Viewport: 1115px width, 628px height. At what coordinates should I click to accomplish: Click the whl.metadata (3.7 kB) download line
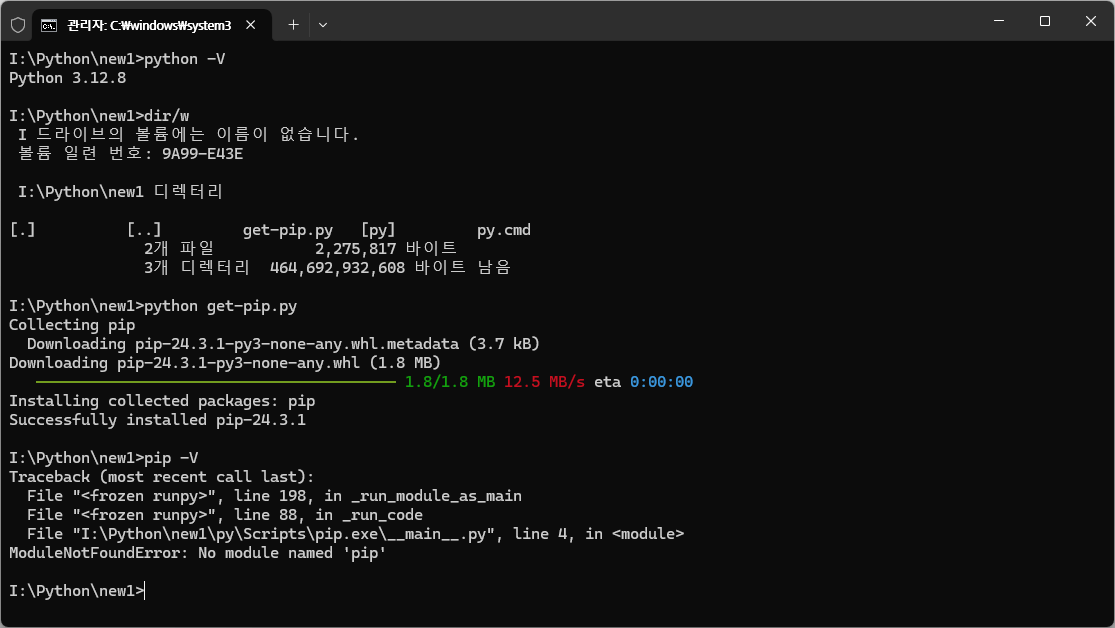click(283, 344)
